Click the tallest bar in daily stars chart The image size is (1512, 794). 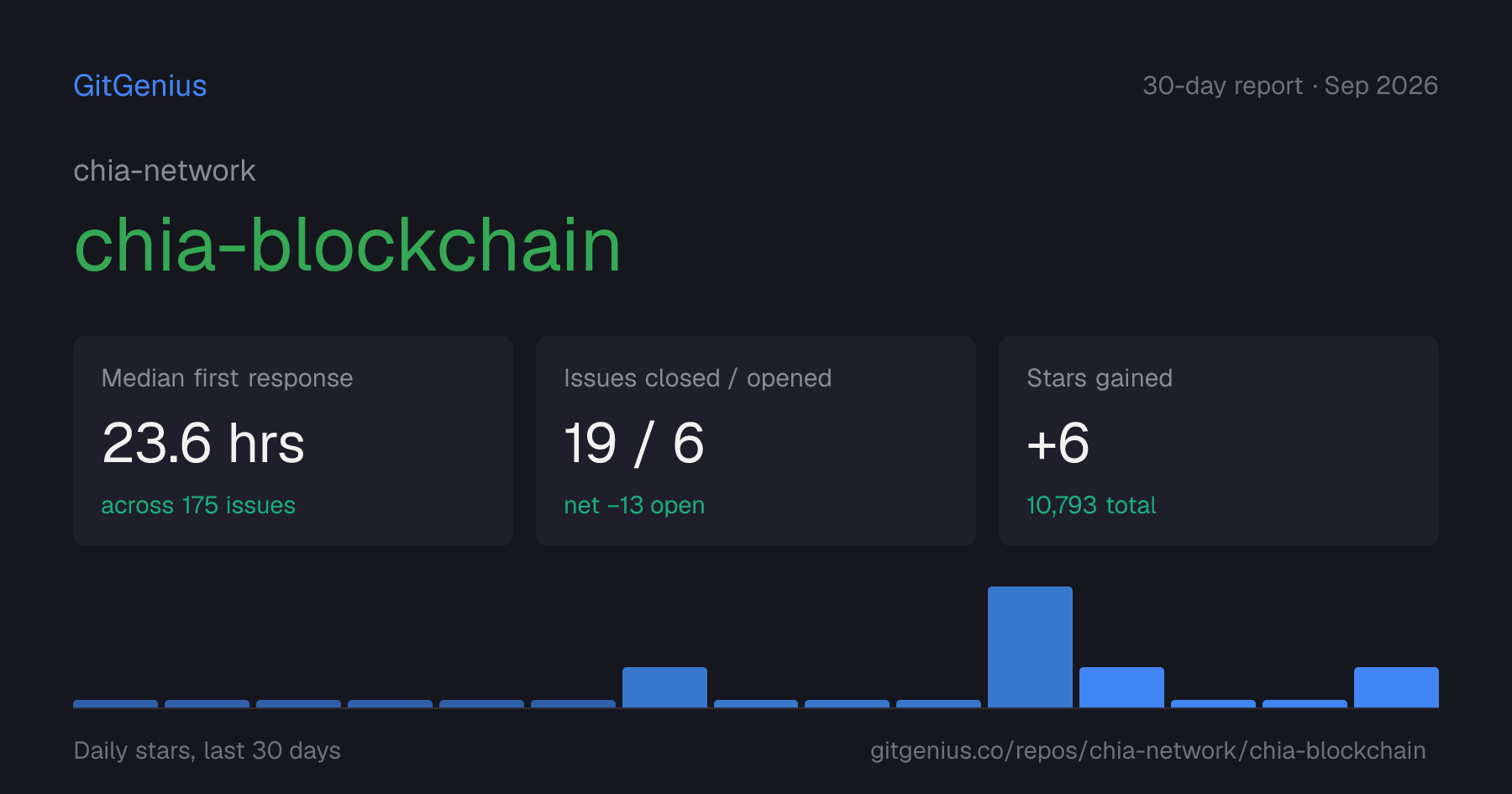pyautogui.click(x=1030, y=647)
